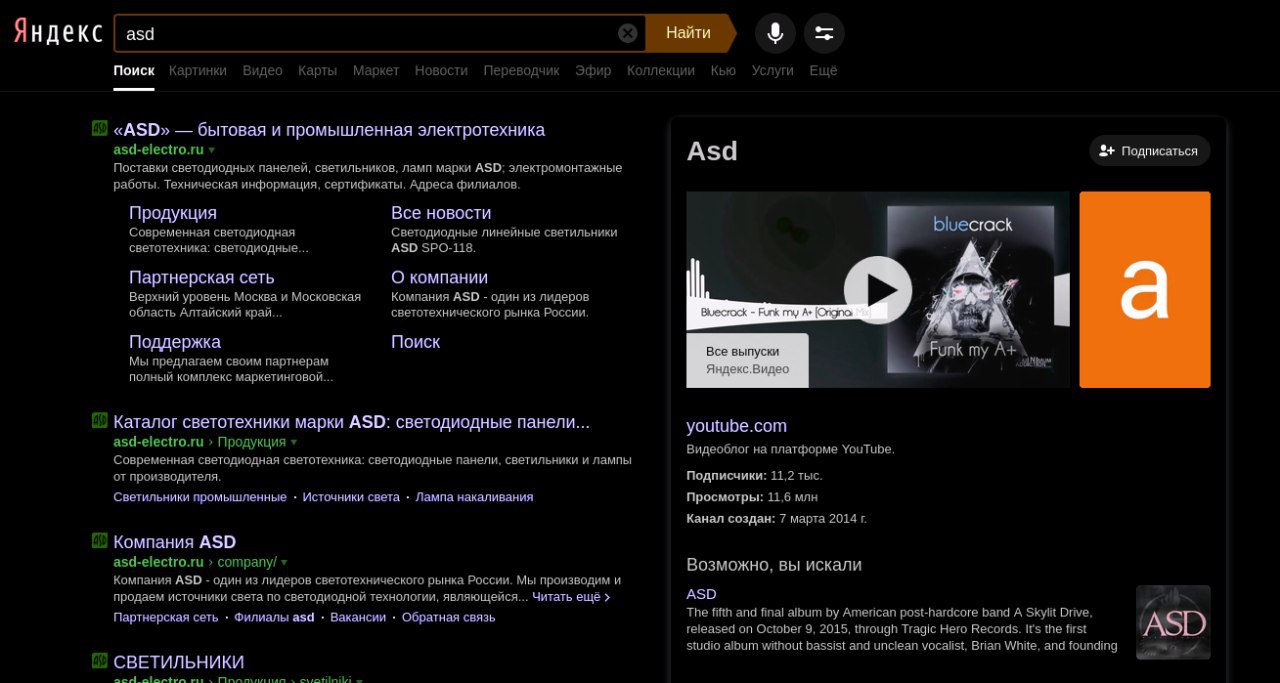Open Источники света quick link
Screen dimensions: 1280x683
tap(351, 497)
